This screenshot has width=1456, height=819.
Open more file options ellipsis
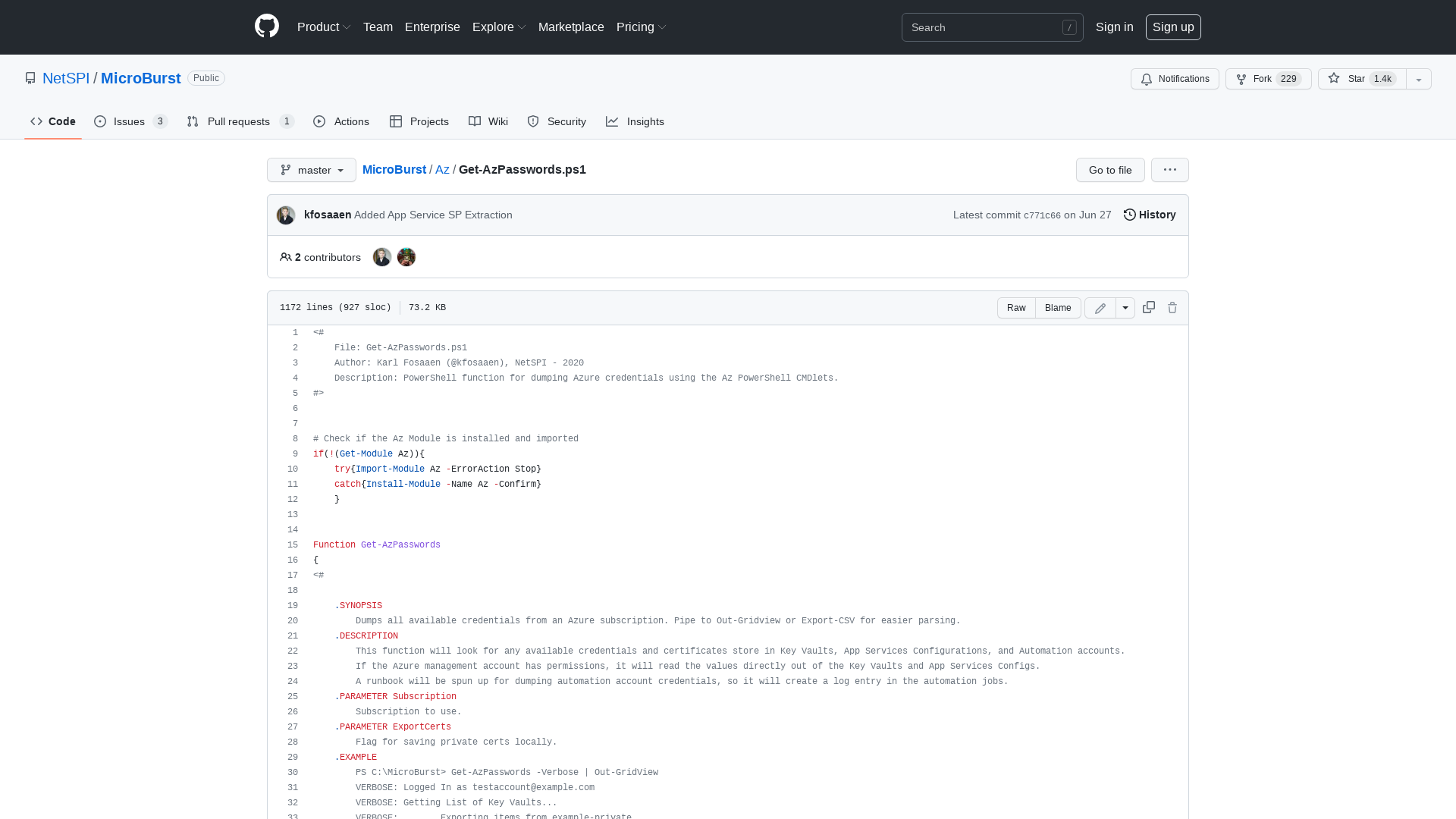pyautogui.click(x=1170, y=170)
